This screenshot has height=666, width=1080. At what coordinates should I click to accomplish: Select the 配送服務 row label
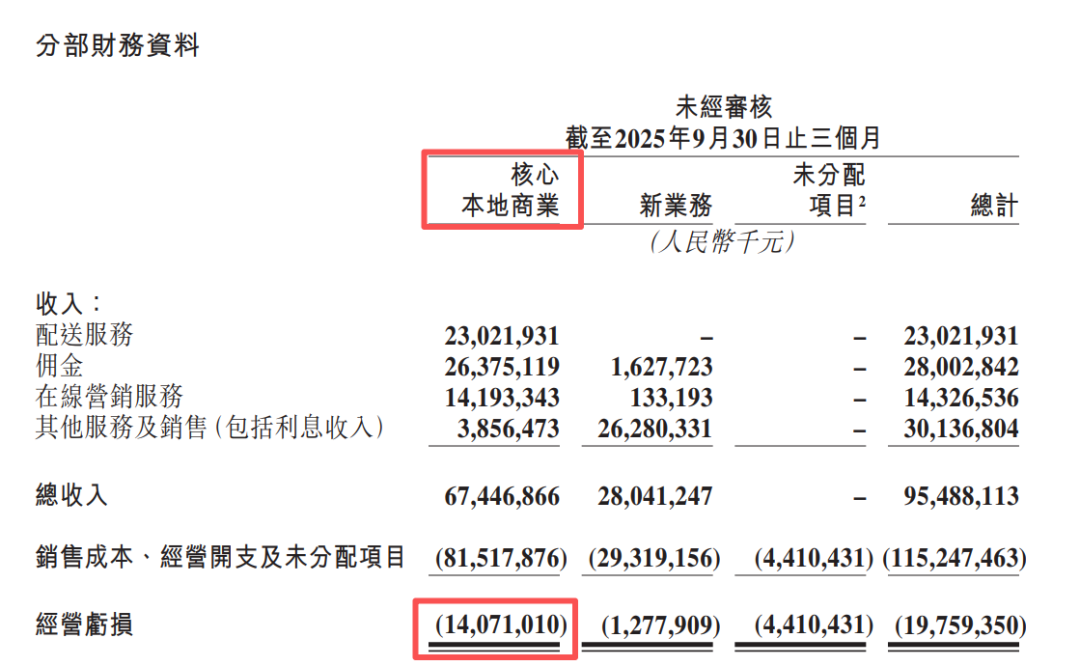click(x=84, y=335)
